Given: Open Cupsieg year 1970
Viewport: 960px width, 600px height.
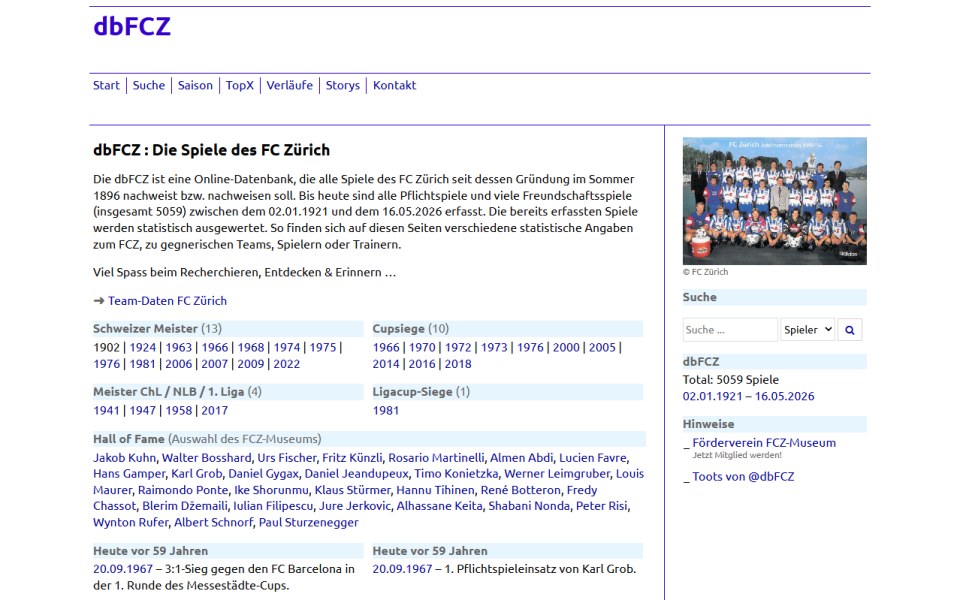Looking at the screenshot, I should click(422, 347).
